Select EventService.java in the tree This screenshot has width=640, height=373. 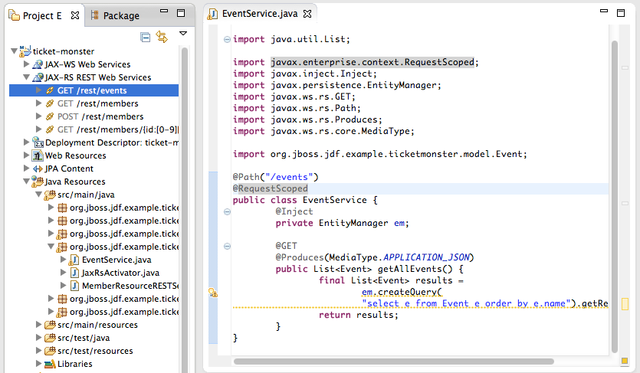[116, 260]
